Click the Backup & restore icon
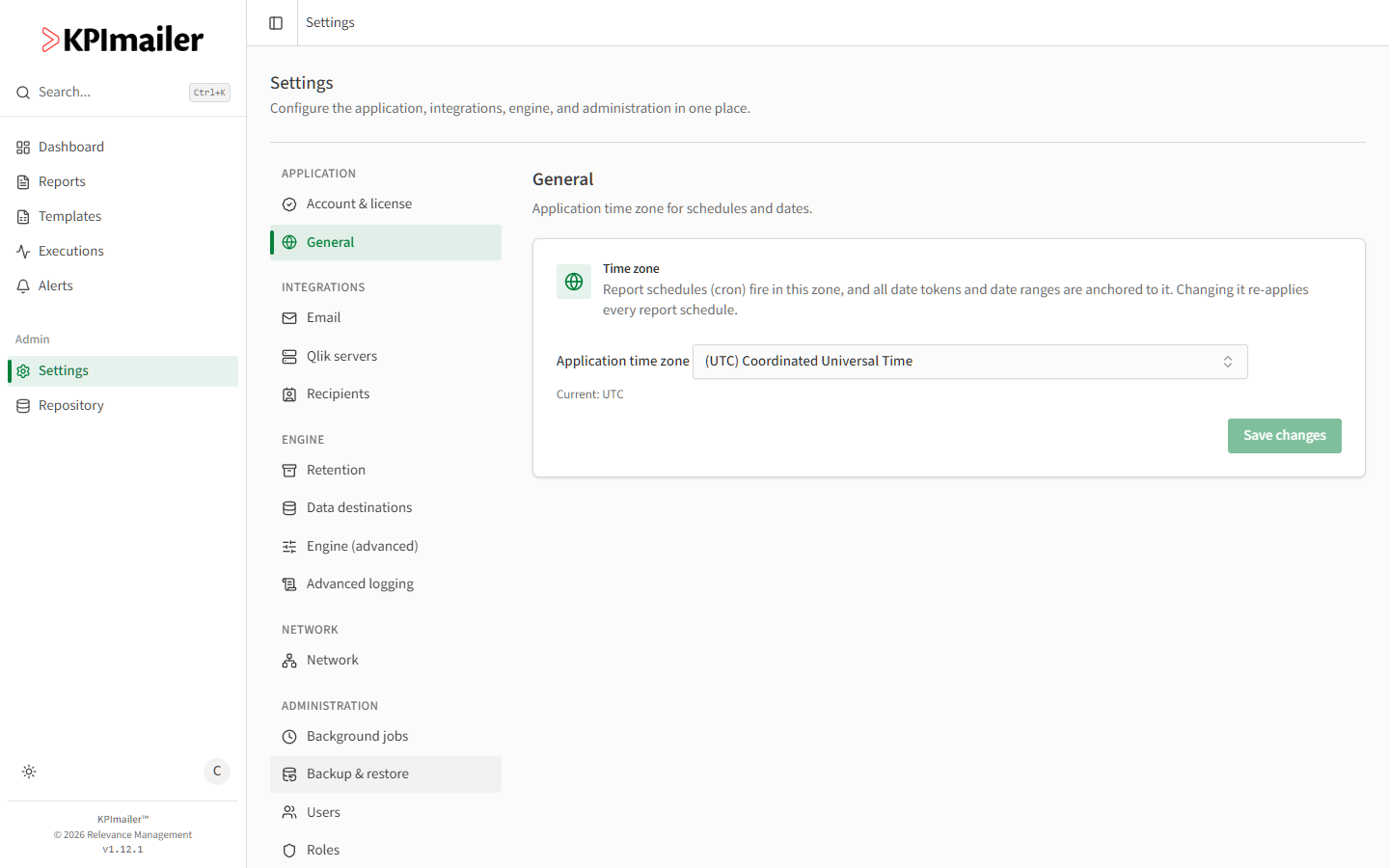Screen dimensions: 1389x868 pyautogui.click(x=289, y=774)
